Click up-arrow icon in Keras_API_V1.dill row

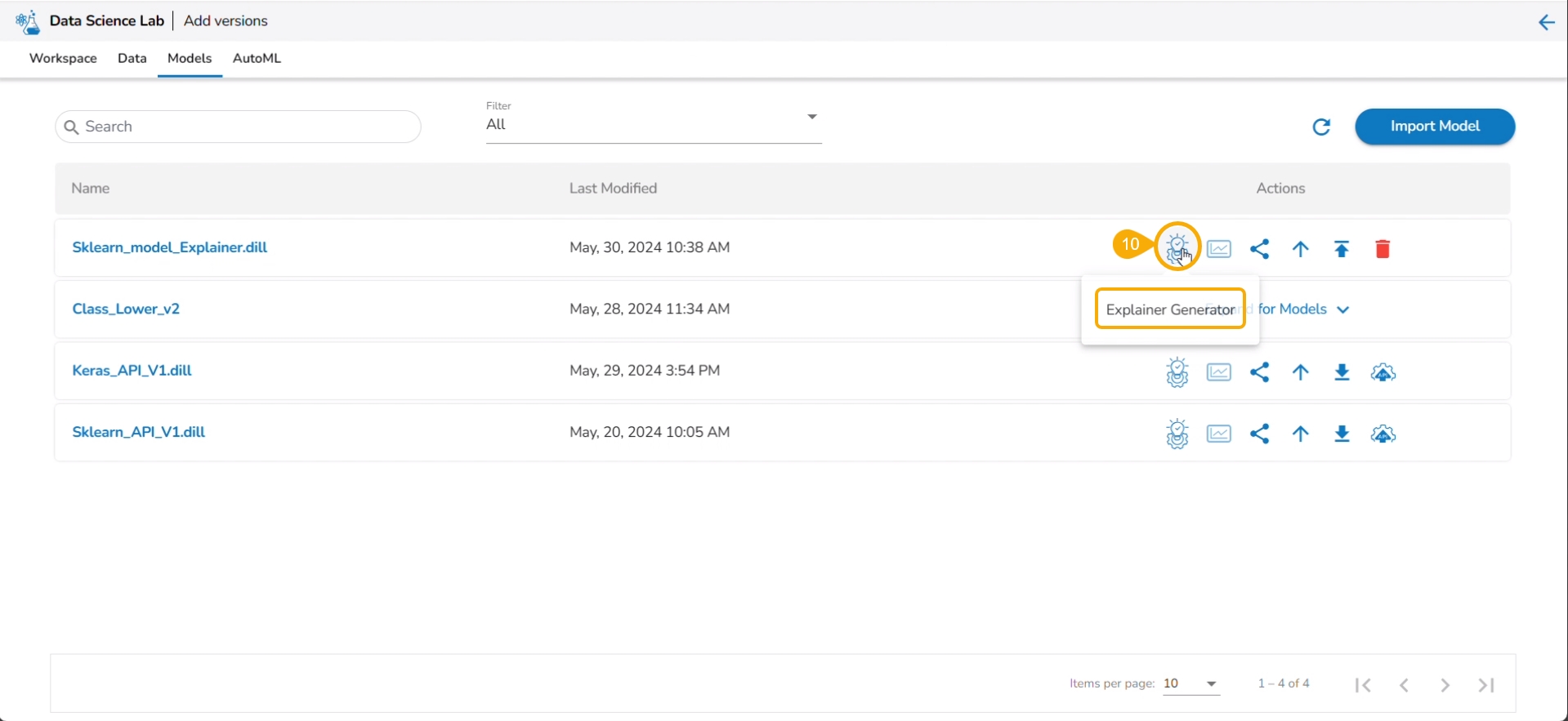pos(1300,372)
